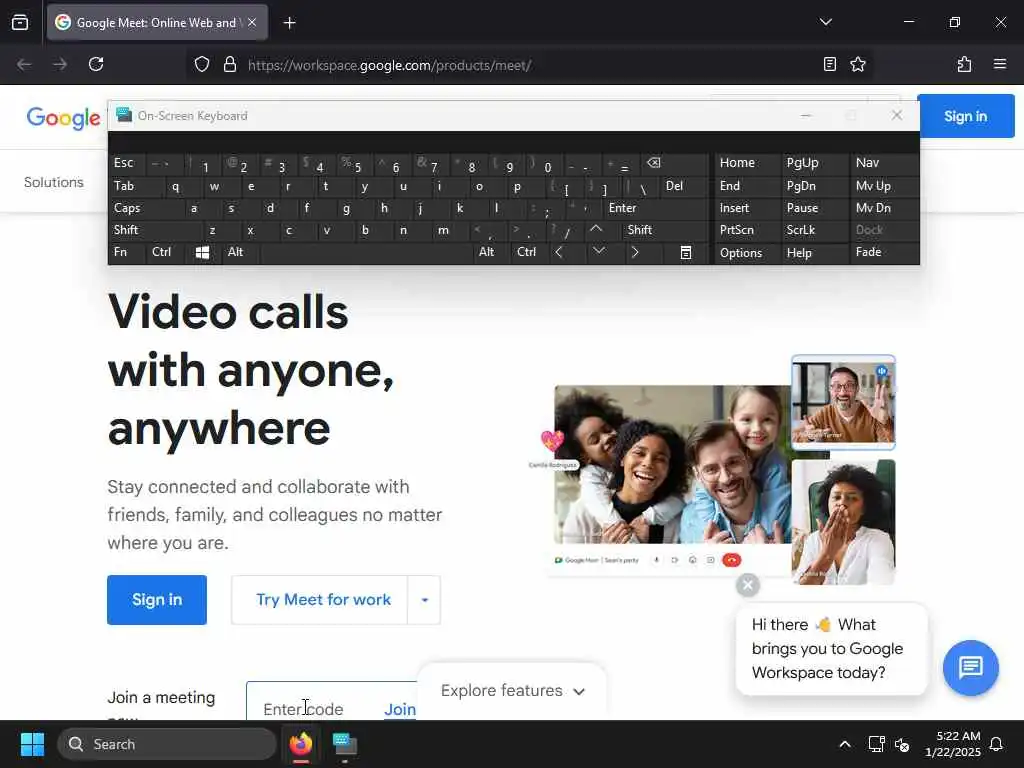Screen dimensions: 1024x768
Task: Toggle reader view icon in address bar
Action: pyautogui.click(x=829, y=64)
